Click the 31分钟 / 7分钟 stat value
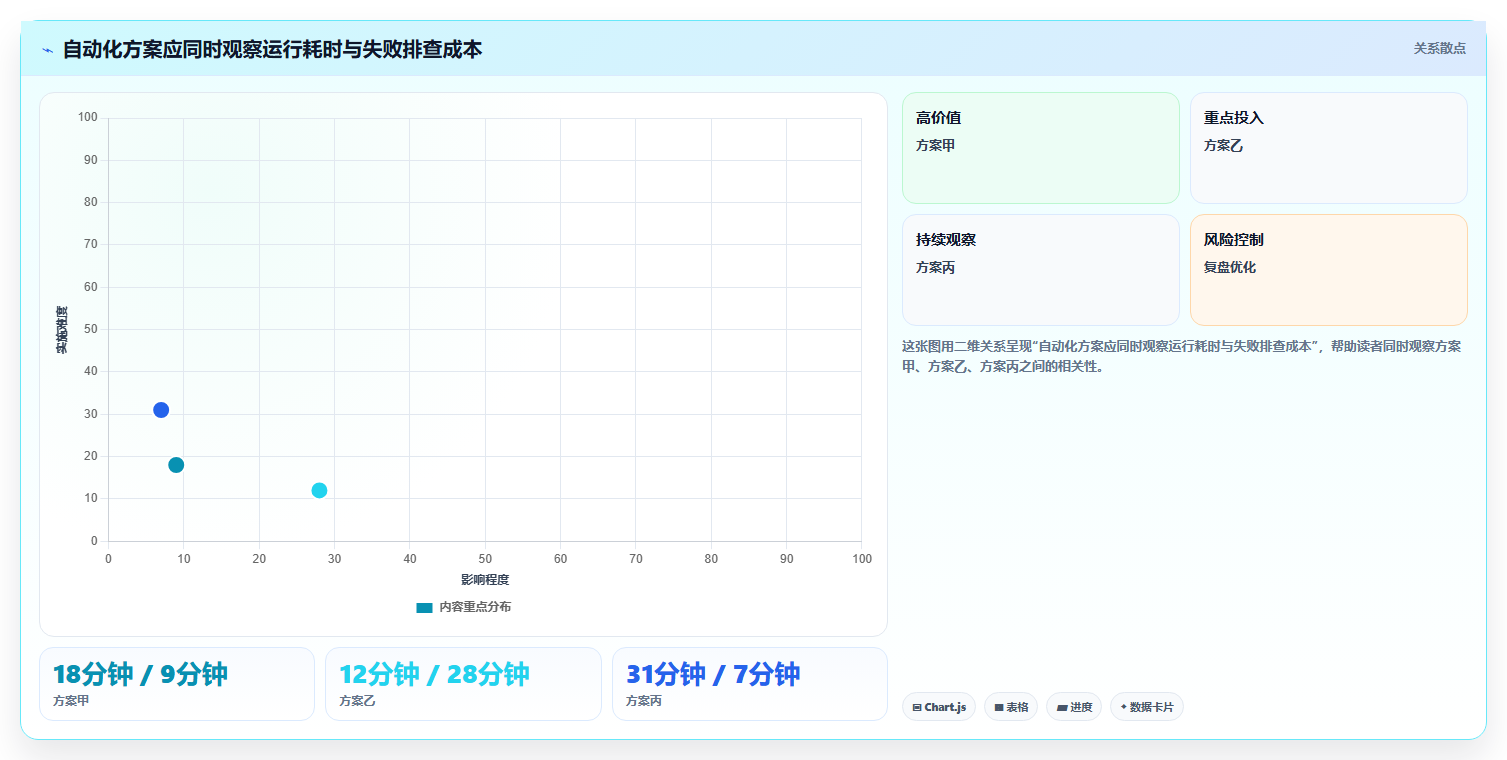1507x760 pixels. click(x=713, y=675)
